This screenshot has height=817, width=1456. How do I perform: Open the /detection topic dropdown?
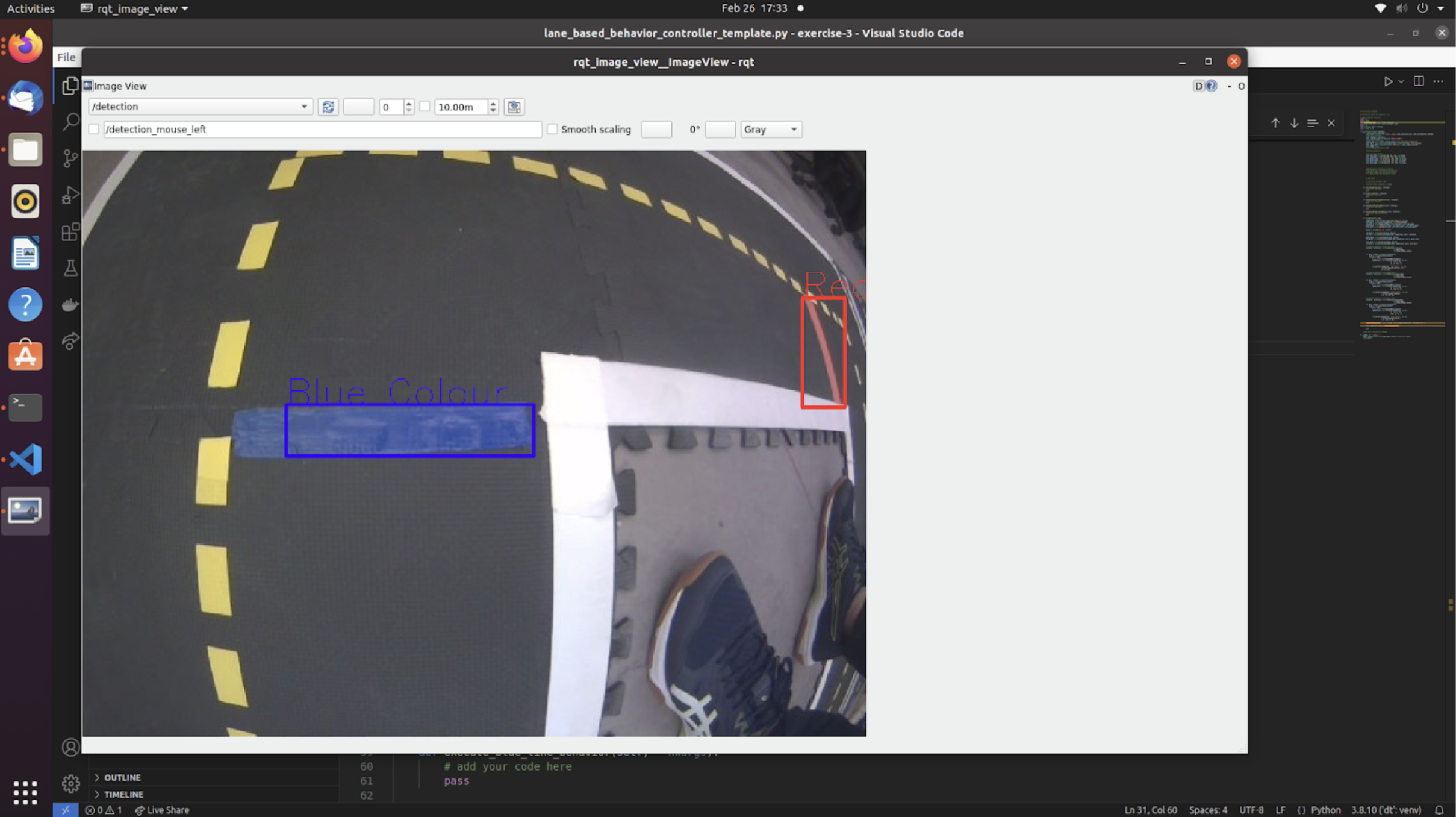tap(199, 107)
